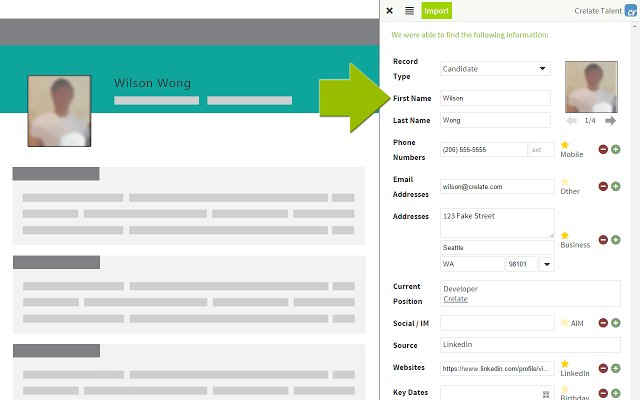Remove the LinkedIn website row
Viewport: 640px width, 400px height.
coord(603,368)
